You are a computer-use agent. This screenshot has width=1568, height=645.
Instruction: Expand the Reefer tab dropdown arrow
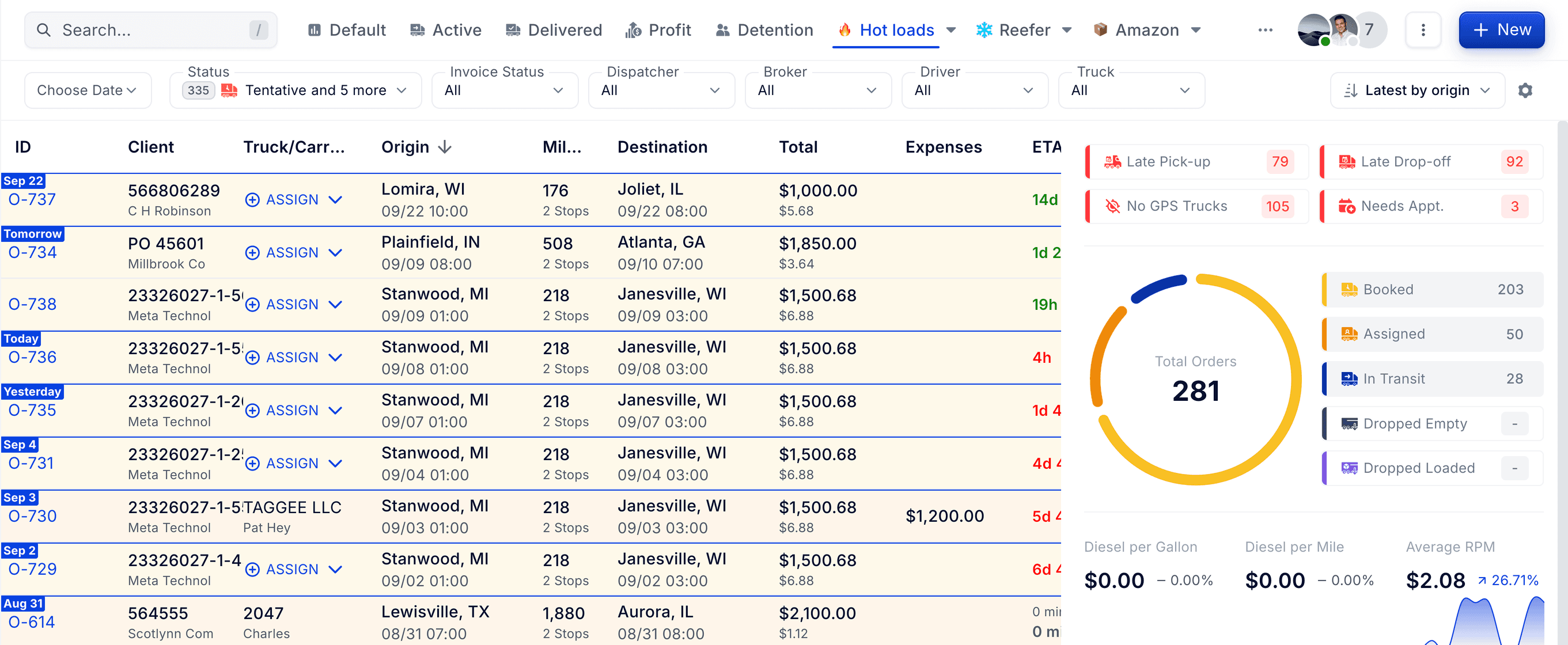(x=1066, y=30)
